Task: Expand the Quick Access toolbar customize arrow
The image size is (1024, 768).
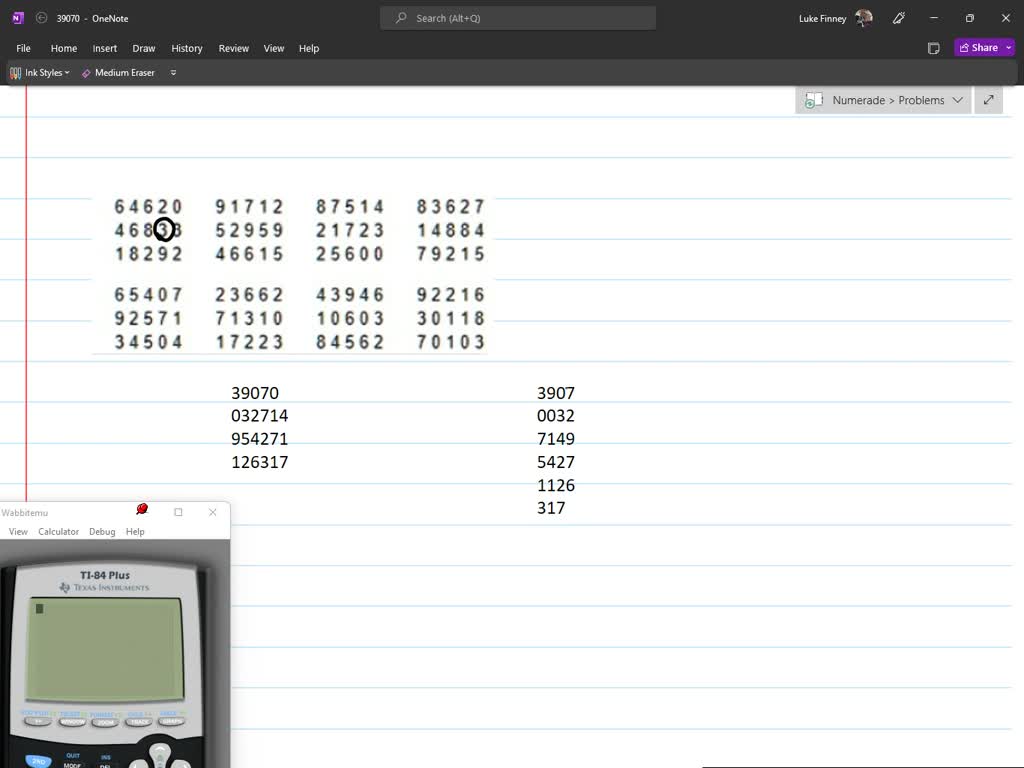Action: click(173, 73)
